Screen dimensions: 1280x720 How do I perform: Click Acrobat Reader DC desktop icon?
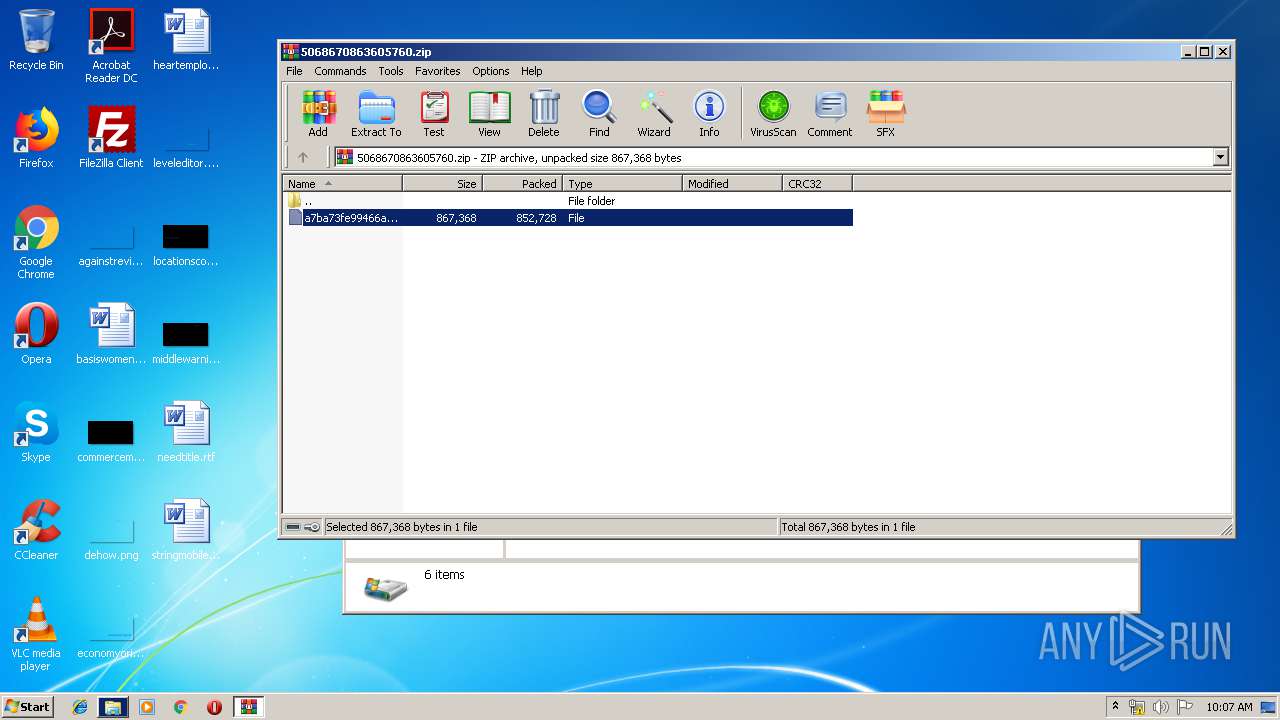coord(111,46)
